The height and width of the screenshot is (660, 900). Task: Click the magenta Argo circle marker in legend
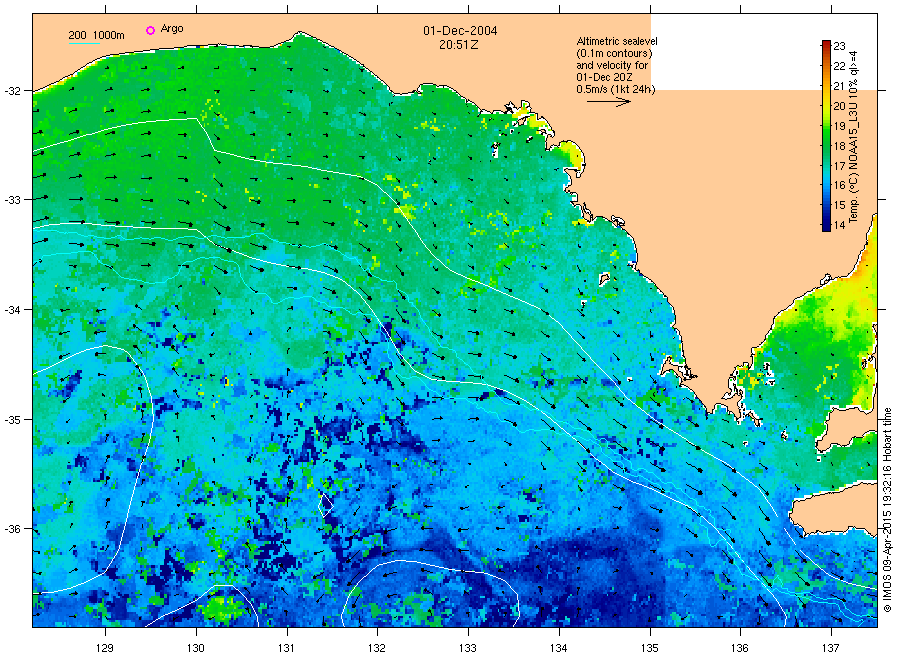click(x=150, y=30)
